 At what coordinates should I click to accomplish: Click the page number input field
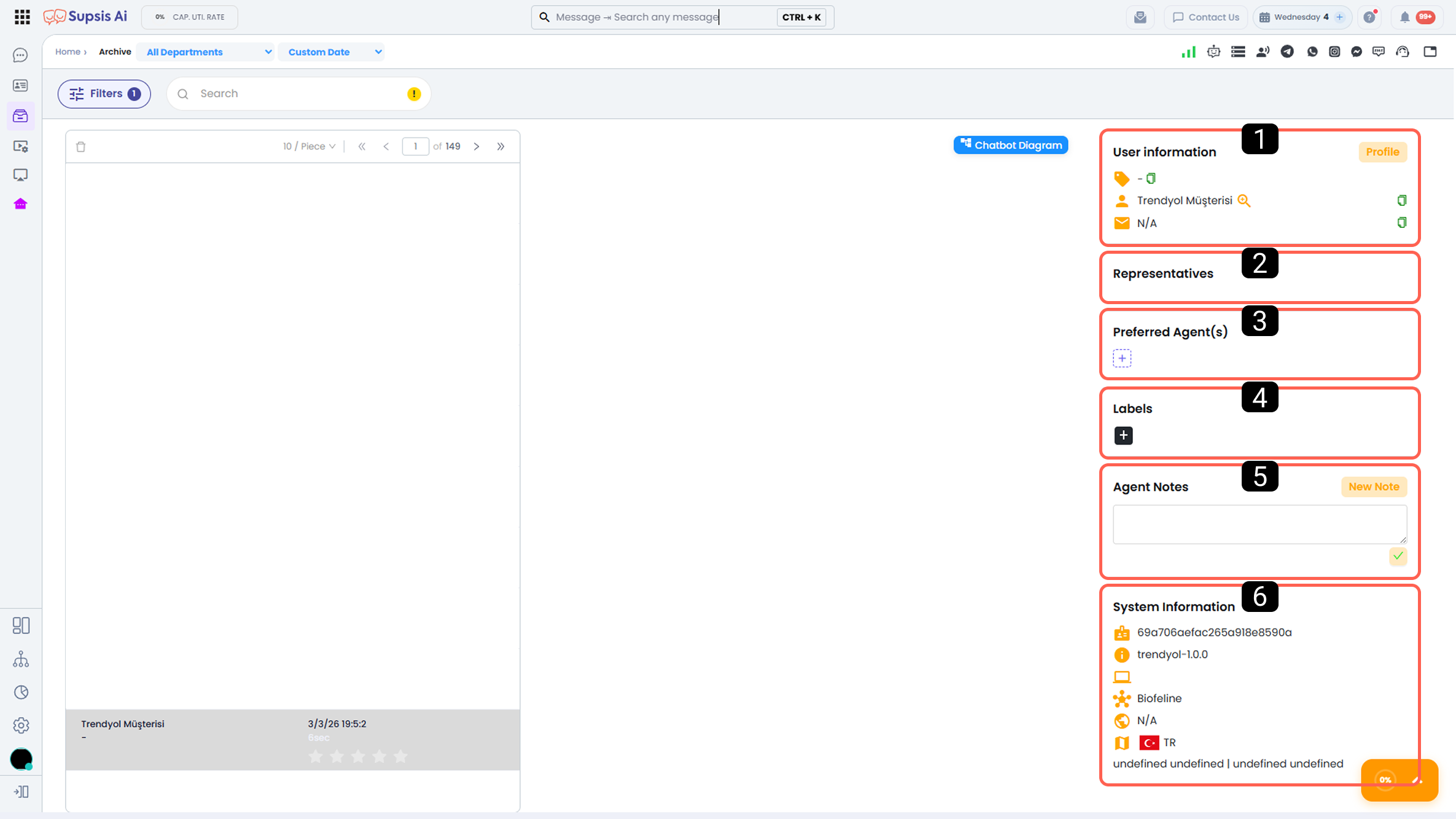[415, 146]
